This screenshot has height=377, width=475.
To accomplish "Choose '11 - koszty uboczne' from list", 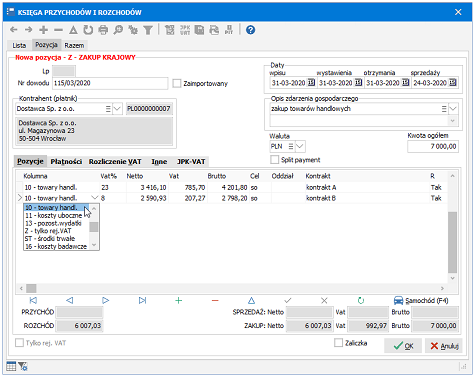I will [54, 215].
